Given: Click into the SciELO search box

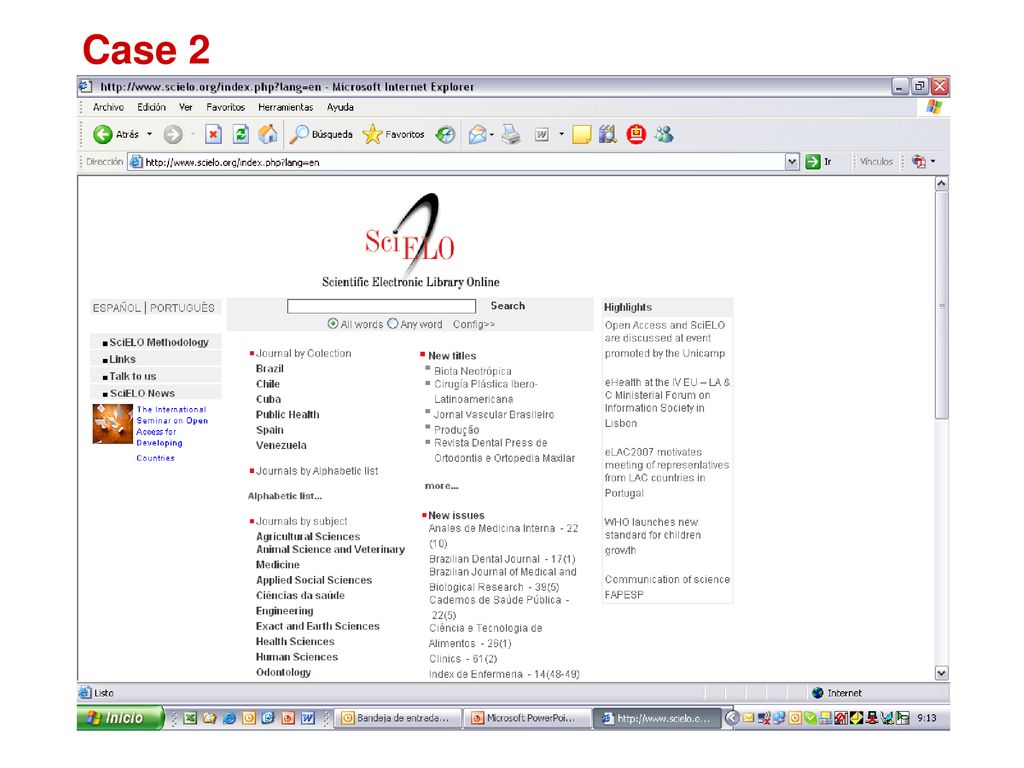Looking at the screenshot, I should click(x=381, y=306).
